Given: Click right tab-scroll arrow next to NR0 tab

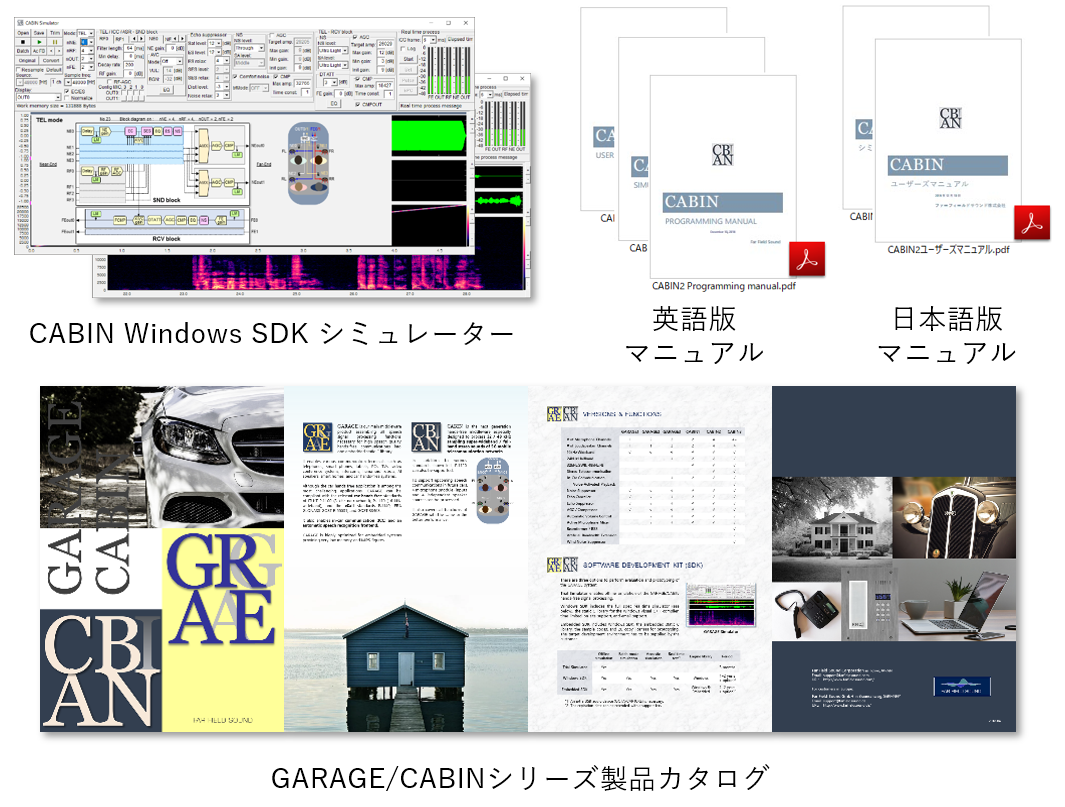Looking at the screenshot, I should (x=182, y=39).
